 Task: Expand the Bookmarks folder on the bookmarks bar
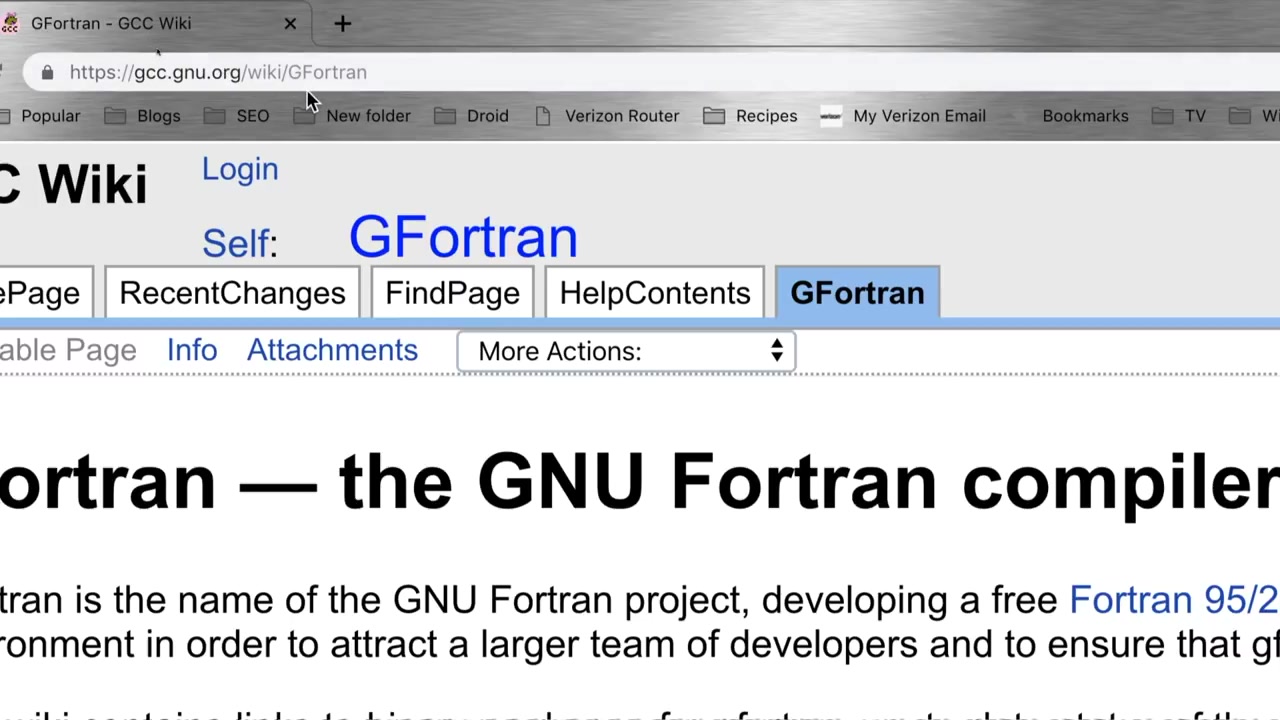[x=1085, y=115]
